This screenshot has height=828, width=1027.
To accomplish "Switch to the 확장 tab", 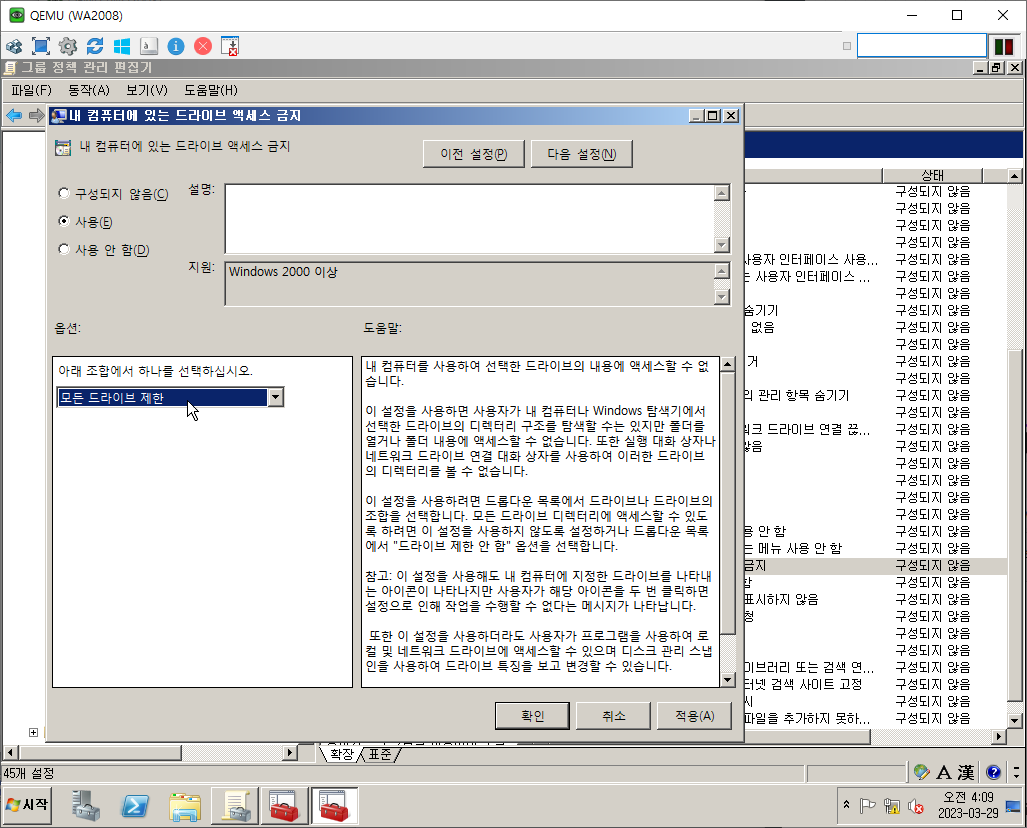I will pyautogui.click(x=342, y=754).
